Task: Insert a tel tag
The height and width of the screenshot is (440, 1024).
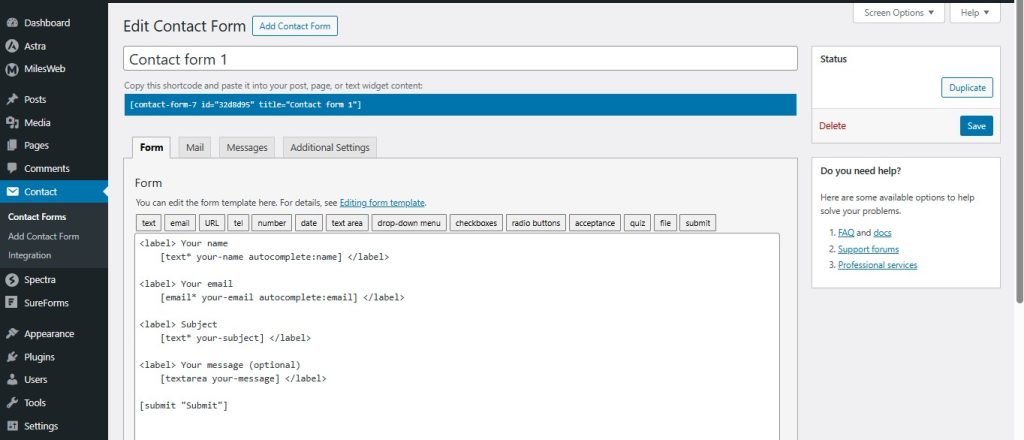Action: click(x=238, y=223)
